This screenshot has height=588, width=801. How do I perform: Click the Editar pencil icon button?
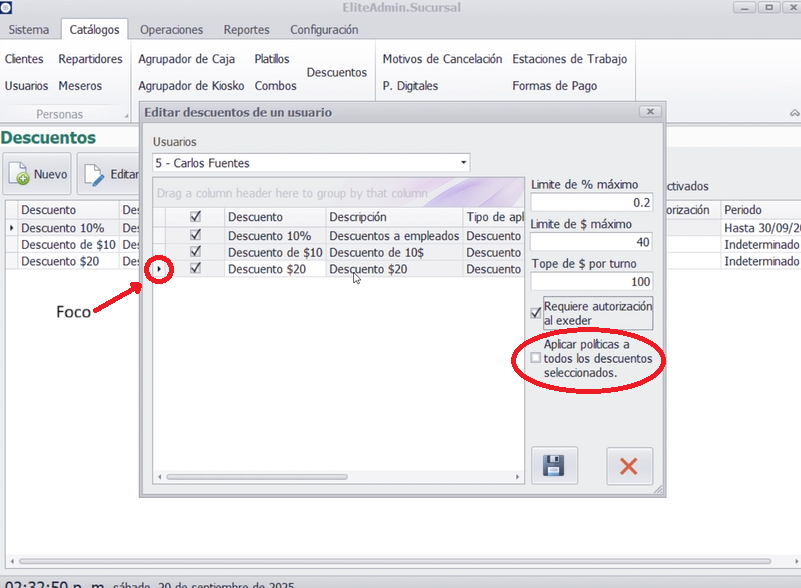click(110, 175)
